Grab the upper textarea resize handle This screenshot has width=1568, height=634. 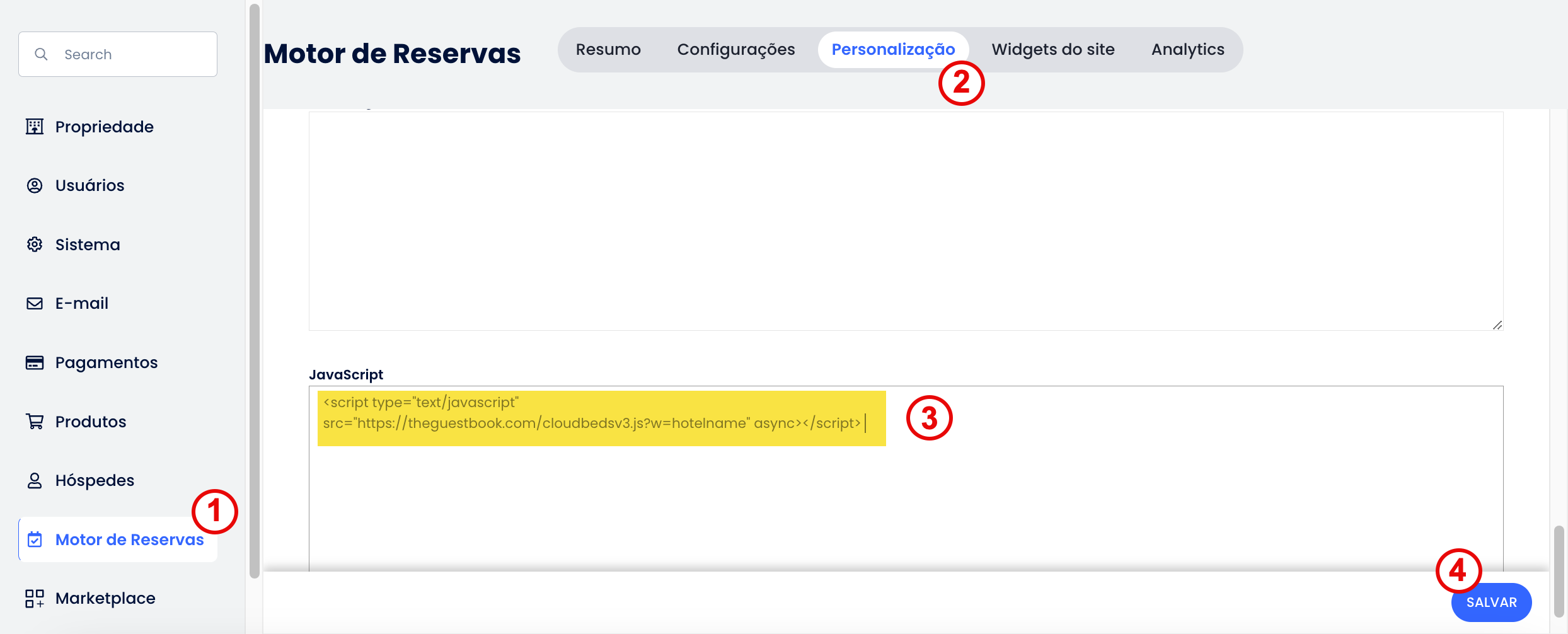1497,325
